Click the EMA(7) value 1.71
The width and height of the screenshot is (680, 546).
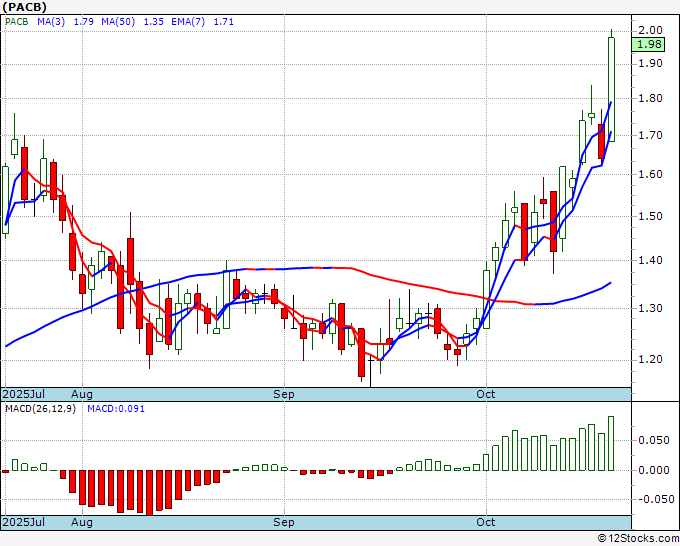click(x=224, y=22)
